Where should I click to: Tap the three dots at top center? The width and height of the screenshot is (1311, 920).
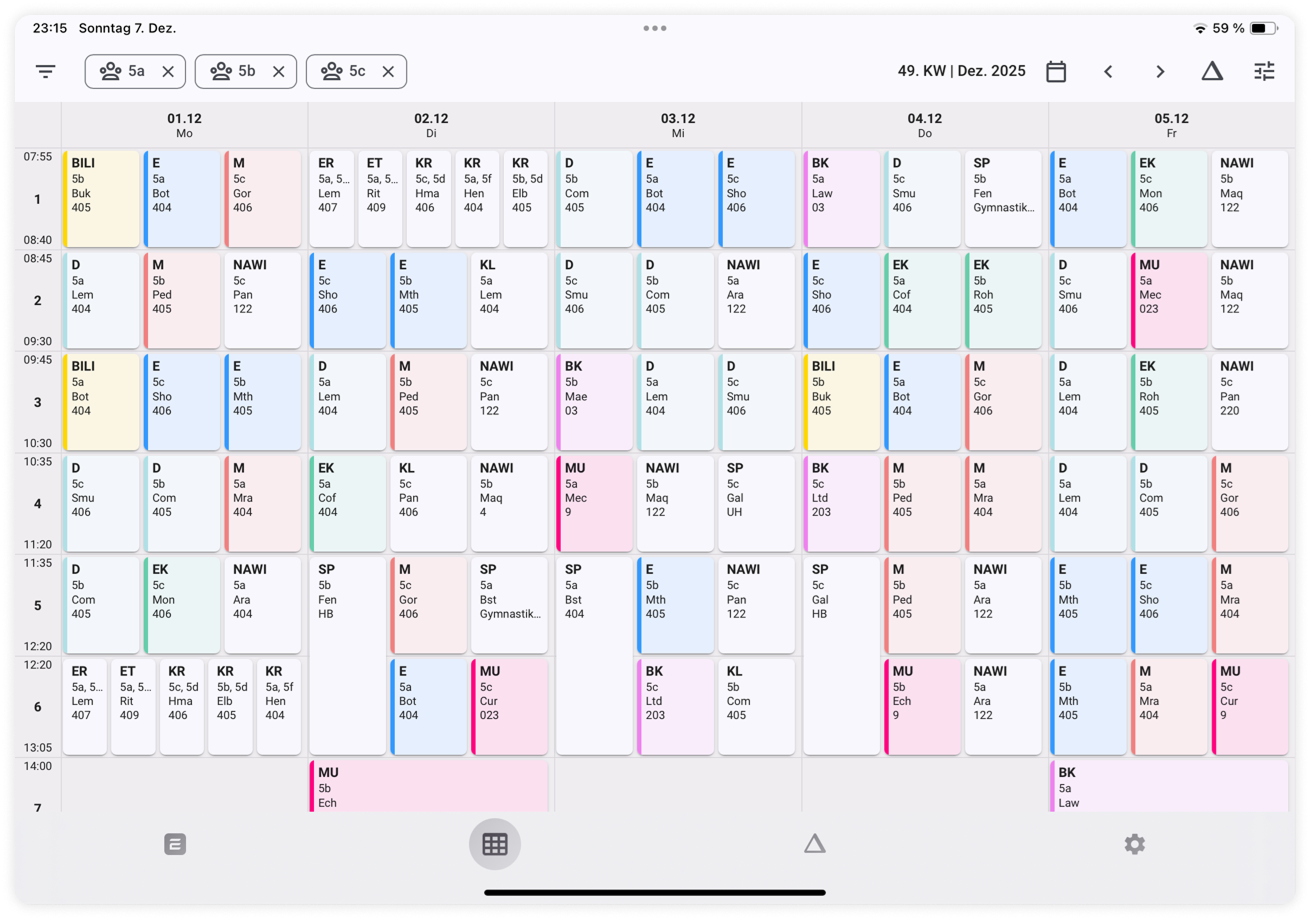point(655,28)
